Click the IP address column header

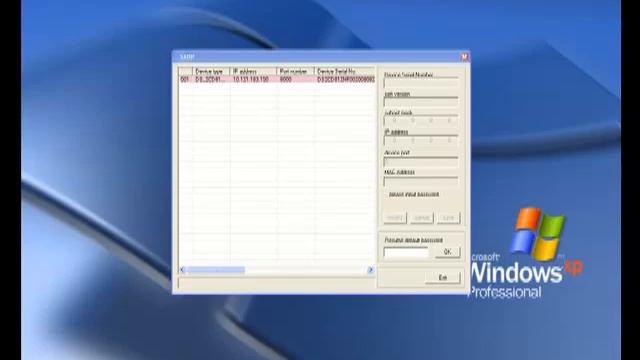(x=253, y=71)
